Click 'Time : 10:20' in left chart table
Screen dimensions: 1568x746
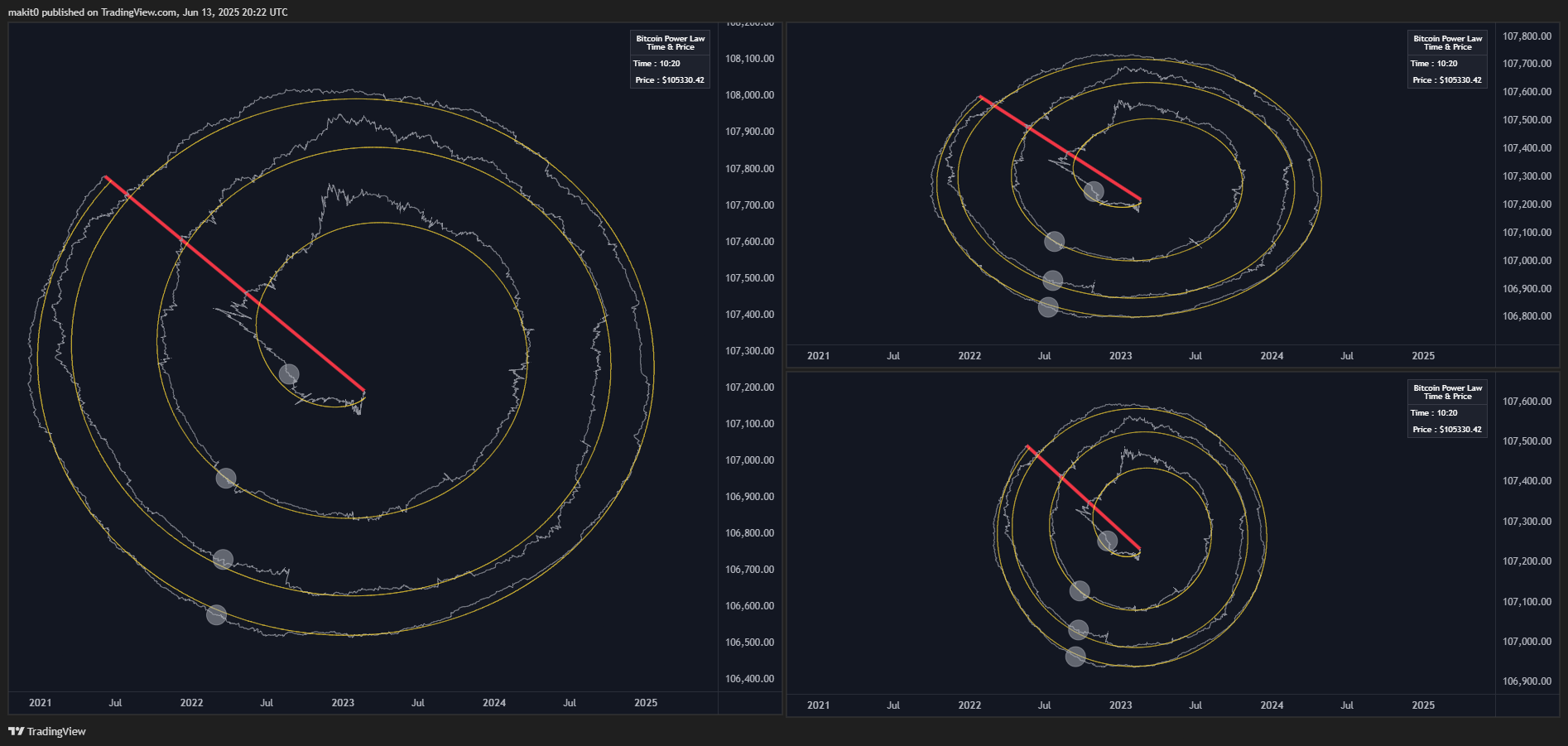(x=657, y=64)
